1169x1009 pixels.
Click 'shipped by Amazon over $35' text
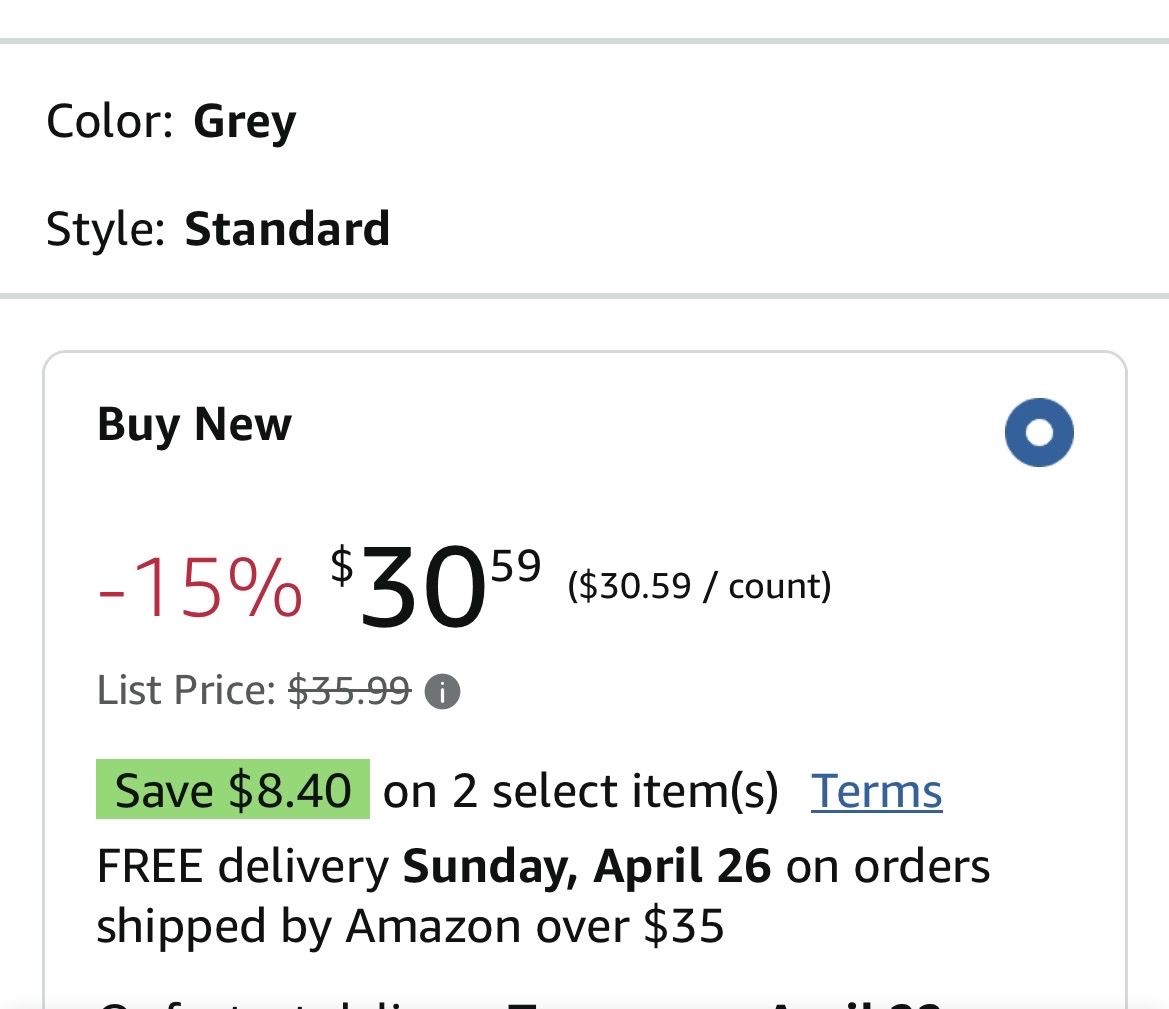410,926
